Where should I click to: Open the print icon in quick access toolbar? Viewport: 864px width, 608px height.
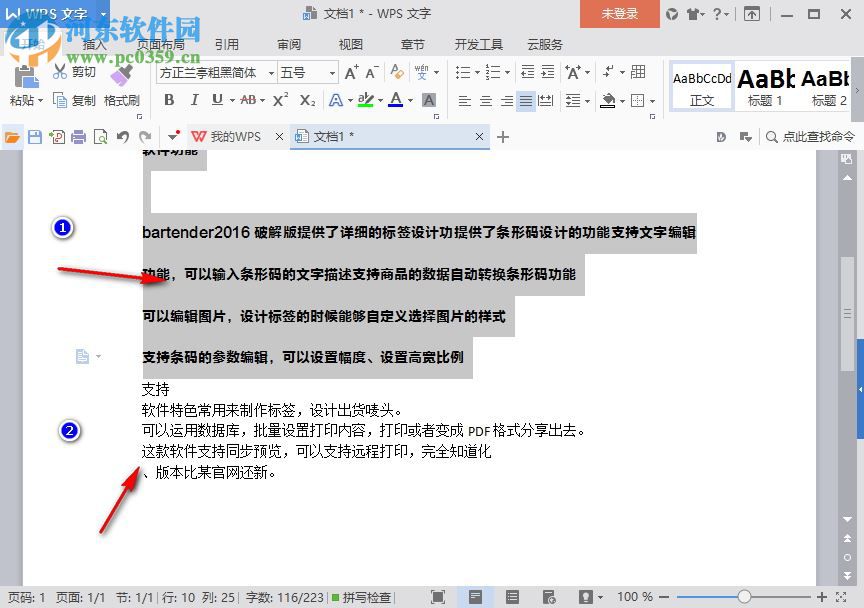pos(78,136)
